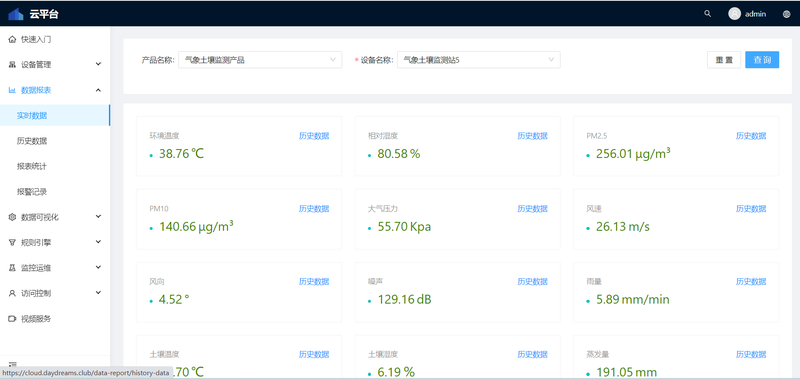Viewport: 800px width, 379px height.
Task: Collapse the 数据报表 menu chevron
Action: pyautogui.click(x=98, y=90)
